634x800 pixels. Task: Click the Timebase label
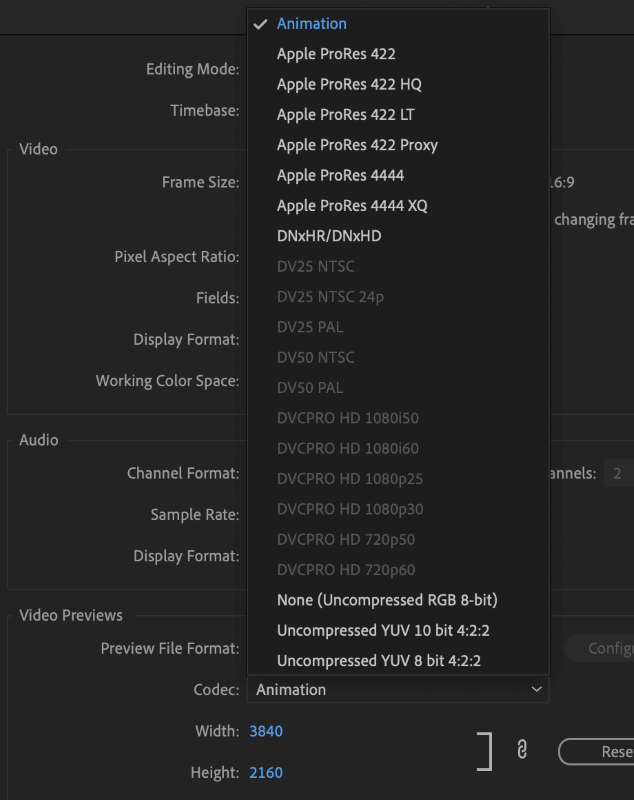point(205,110)
